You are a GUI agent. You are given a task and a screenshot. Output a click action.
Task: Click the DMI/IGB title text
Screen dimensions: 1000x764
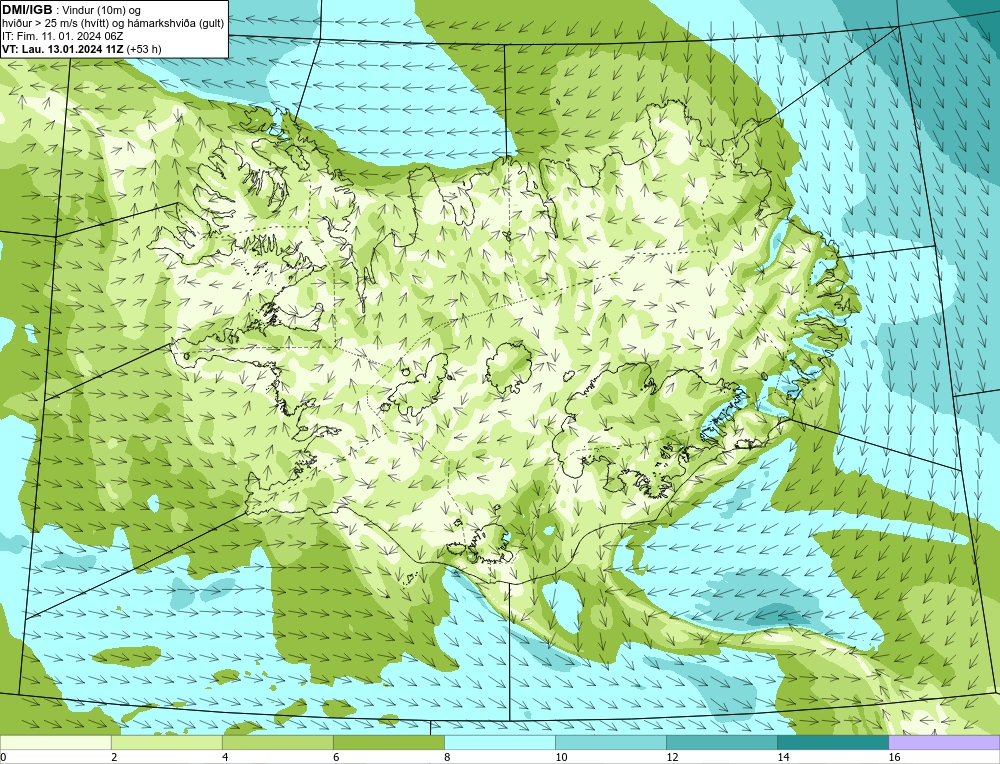[x=27, y=10]
